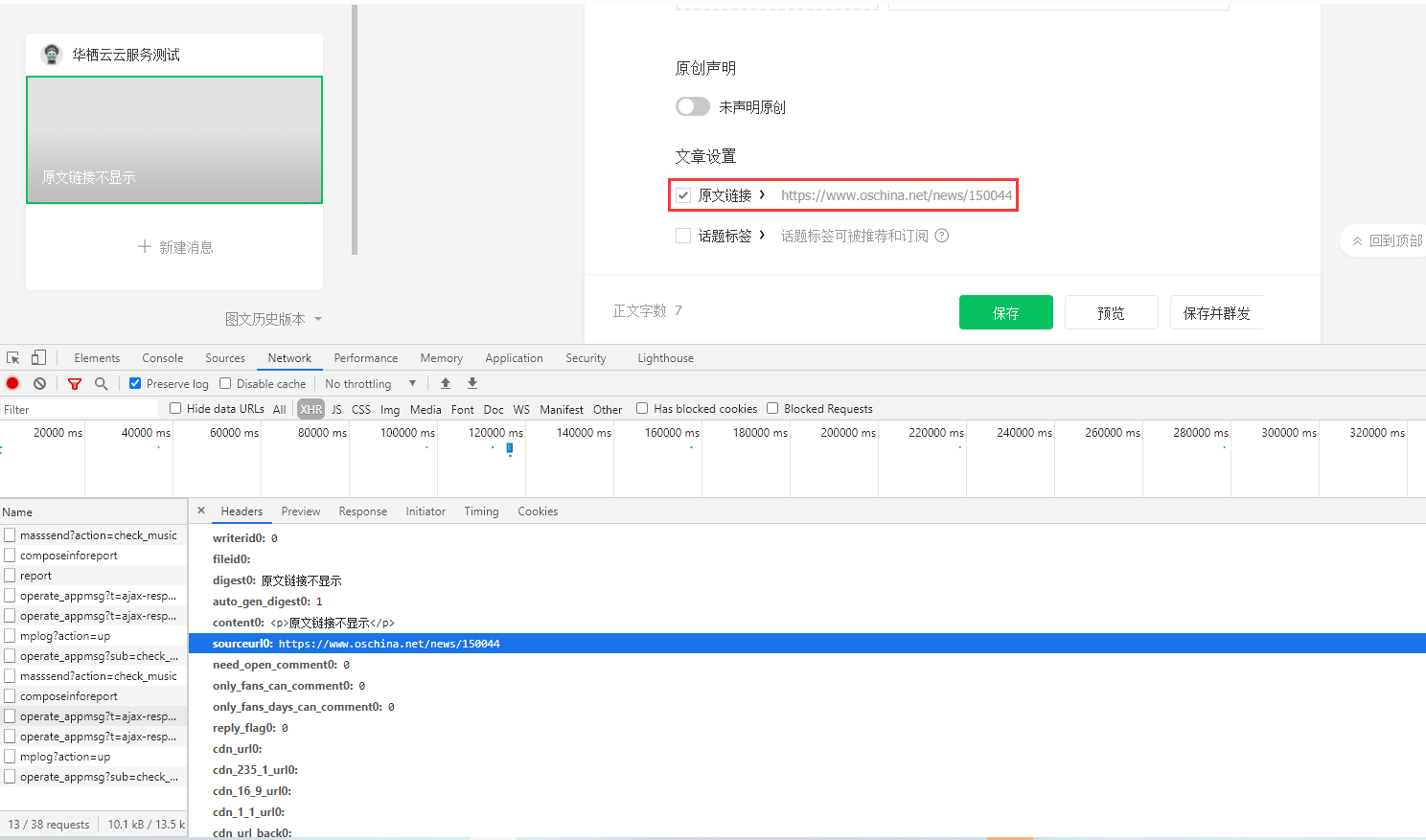The image size is (1426, 840).
Task: Open the Response tab
Action: [x=362, y=511]
